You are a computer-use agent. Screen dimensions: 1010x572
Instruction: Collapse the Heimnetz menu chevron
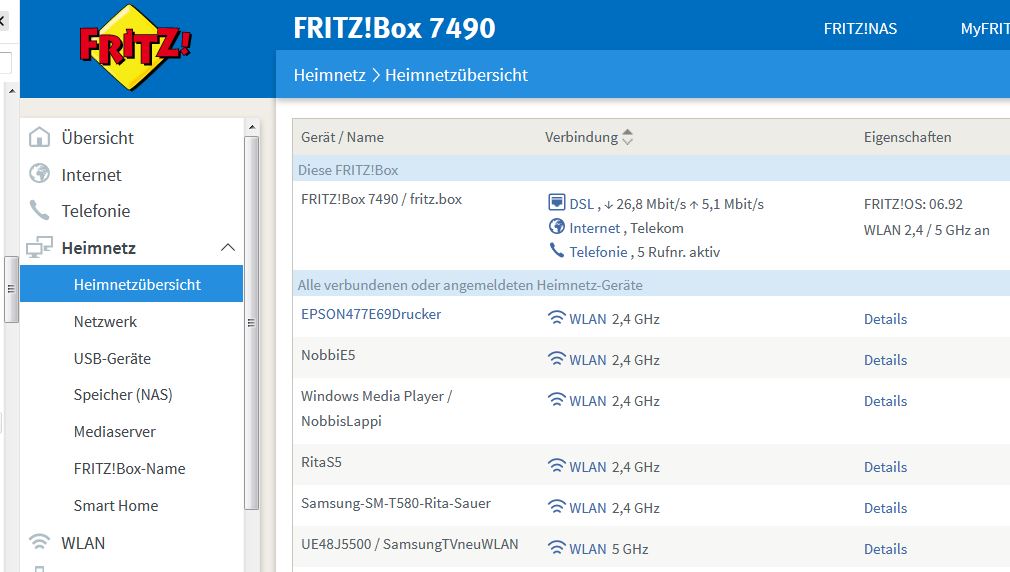228,247
